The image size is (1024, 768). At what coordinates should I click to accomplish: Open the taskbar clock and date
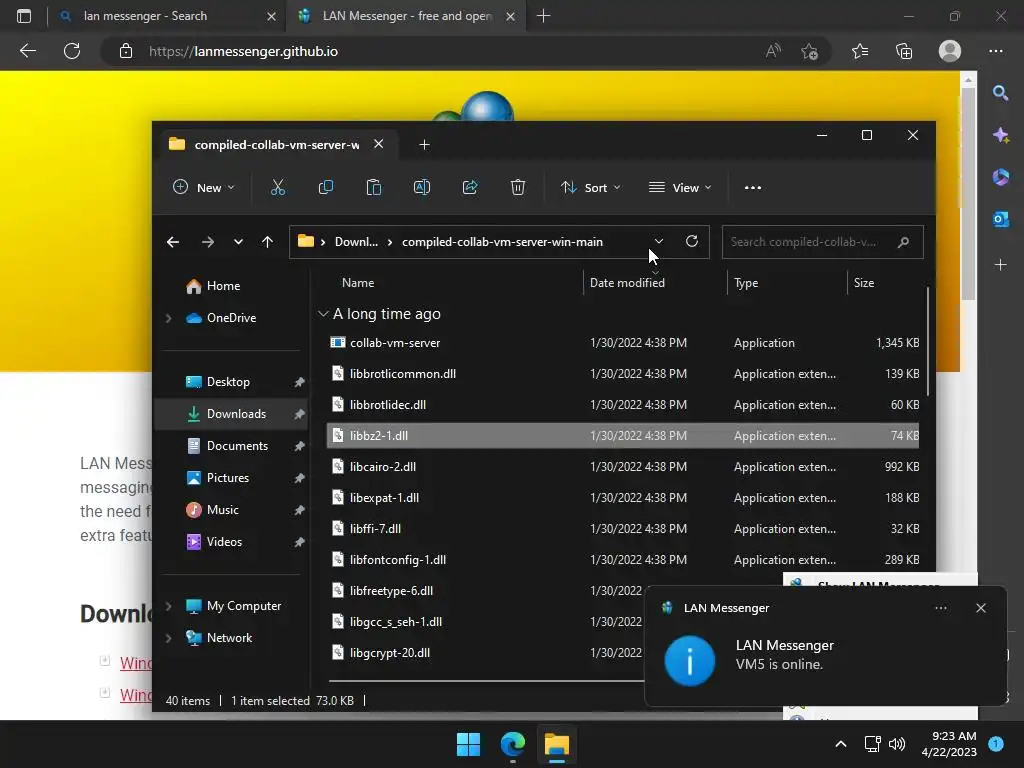coord(948,744)
